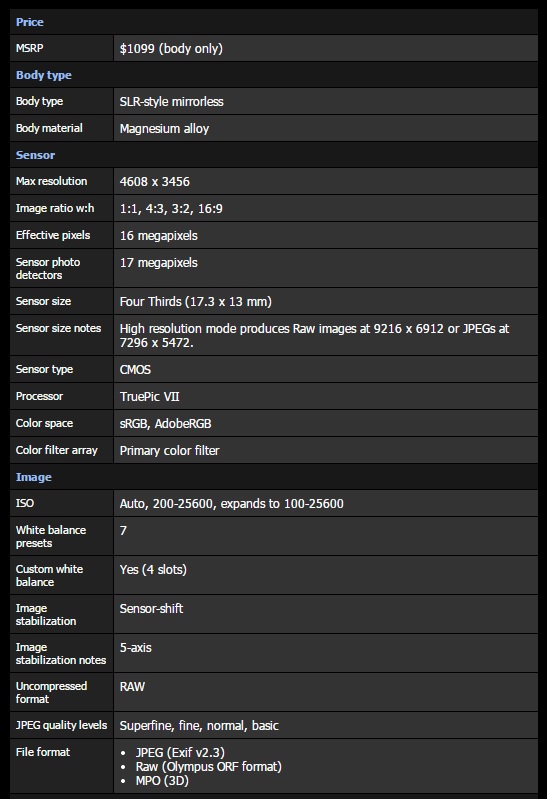This screenshot has width=547, height=799.
Task: Select the SLR-style mirrorless value
Action: coord(172,101)
